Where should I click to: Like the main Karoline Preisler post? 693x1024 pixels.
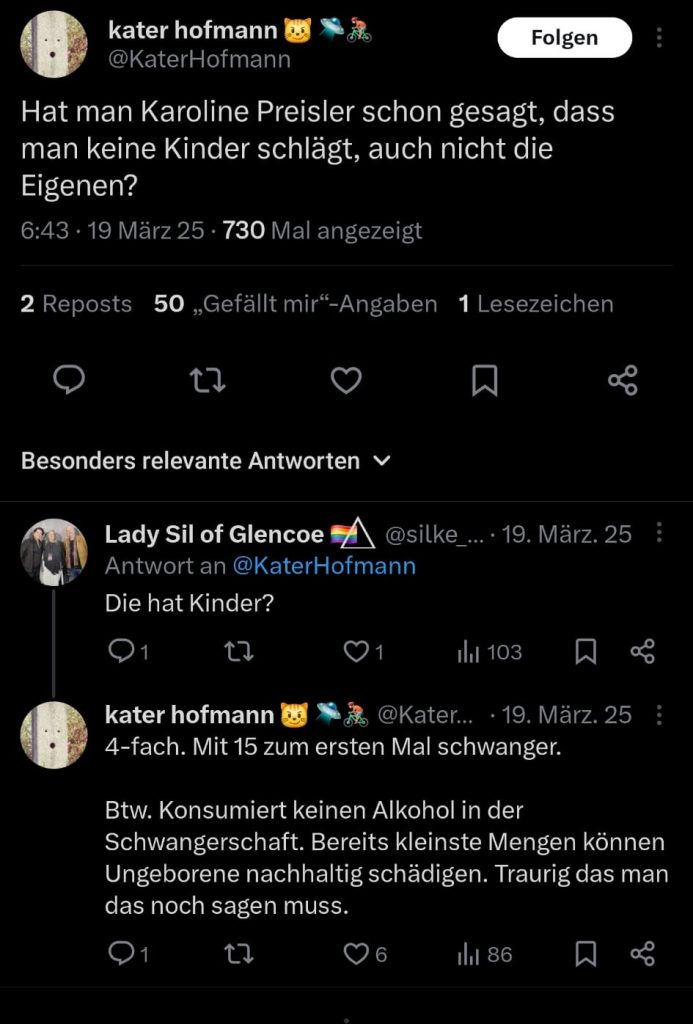point(346,380)
